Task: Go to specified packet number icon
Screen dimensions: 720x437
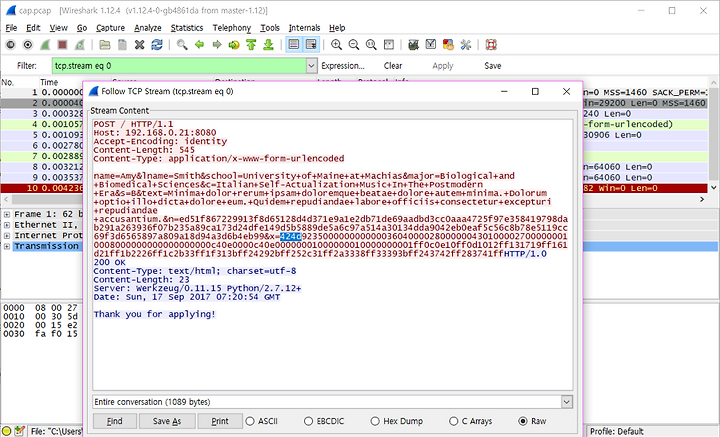Action: click(x=234, y=45)
